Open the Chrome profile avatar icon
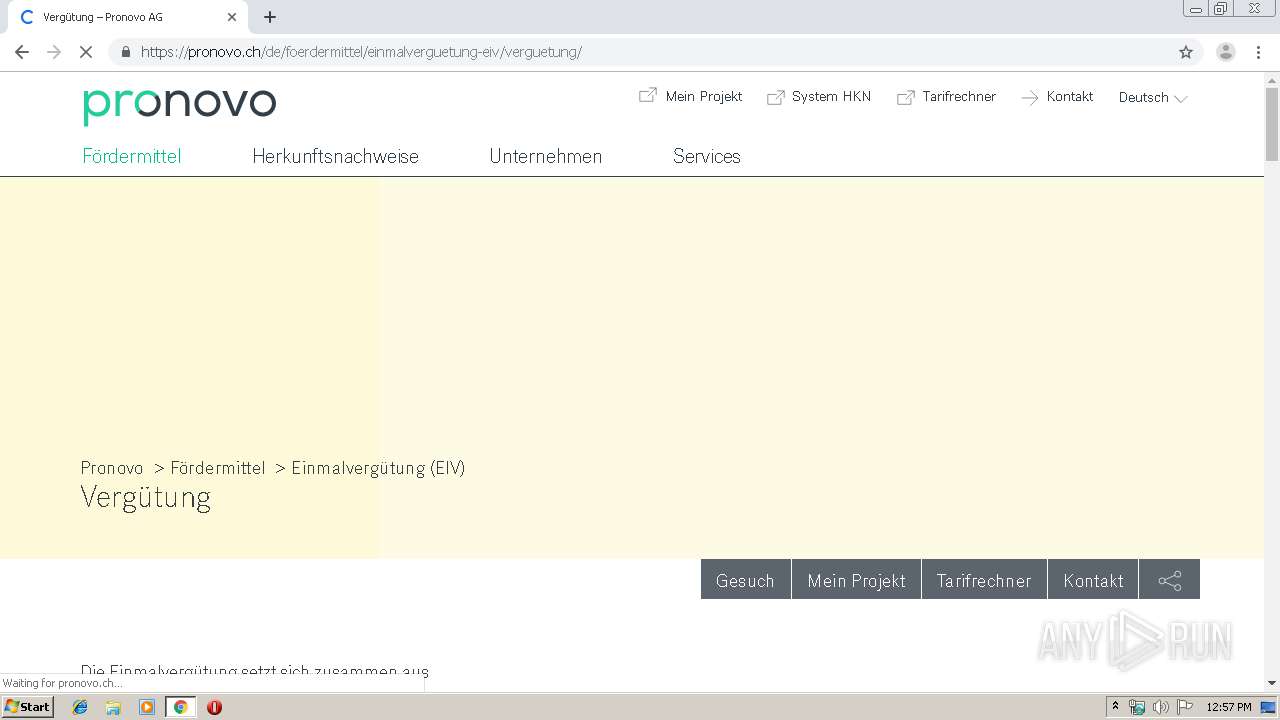Viewport: 1280px width, 720px height. (x=1226, y=52)
